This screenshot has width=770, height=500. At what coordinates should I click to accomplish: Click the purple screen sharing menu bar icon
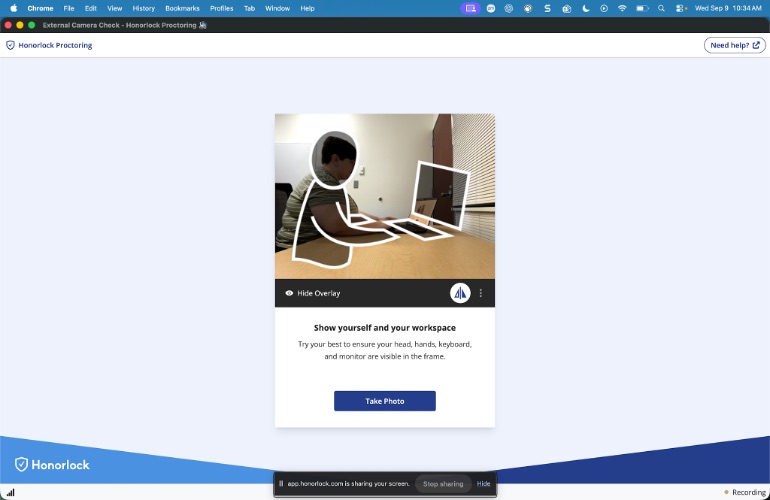tap(470, 8)
